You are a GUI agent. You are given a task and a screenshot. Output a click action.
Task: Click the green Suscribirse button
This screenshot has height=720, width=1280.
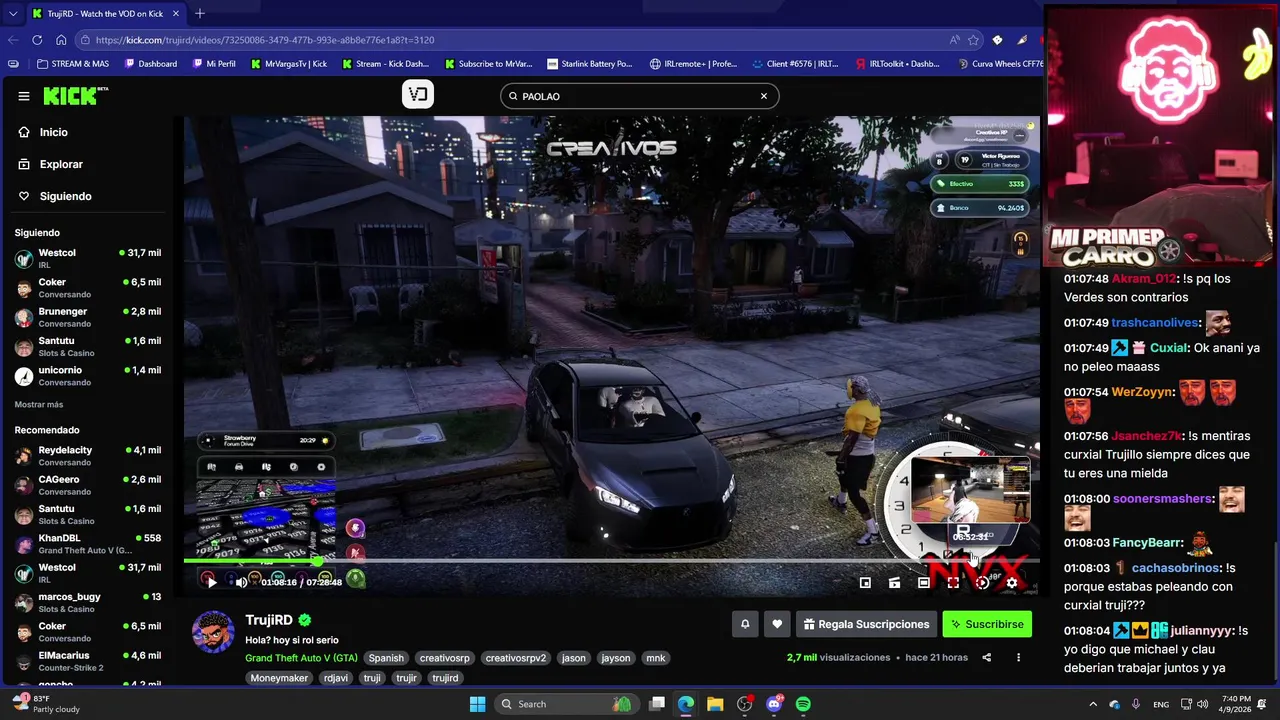click(987, 624)
